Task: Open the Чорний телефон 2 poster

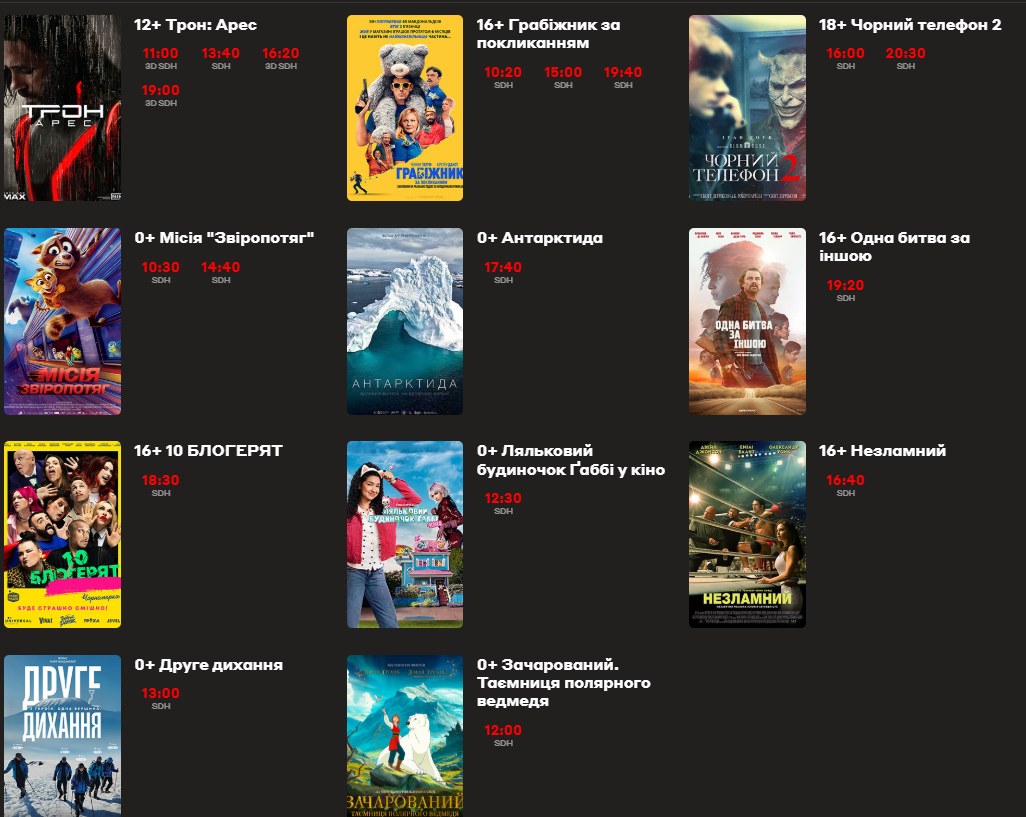Action: click(x=747, y=108)
